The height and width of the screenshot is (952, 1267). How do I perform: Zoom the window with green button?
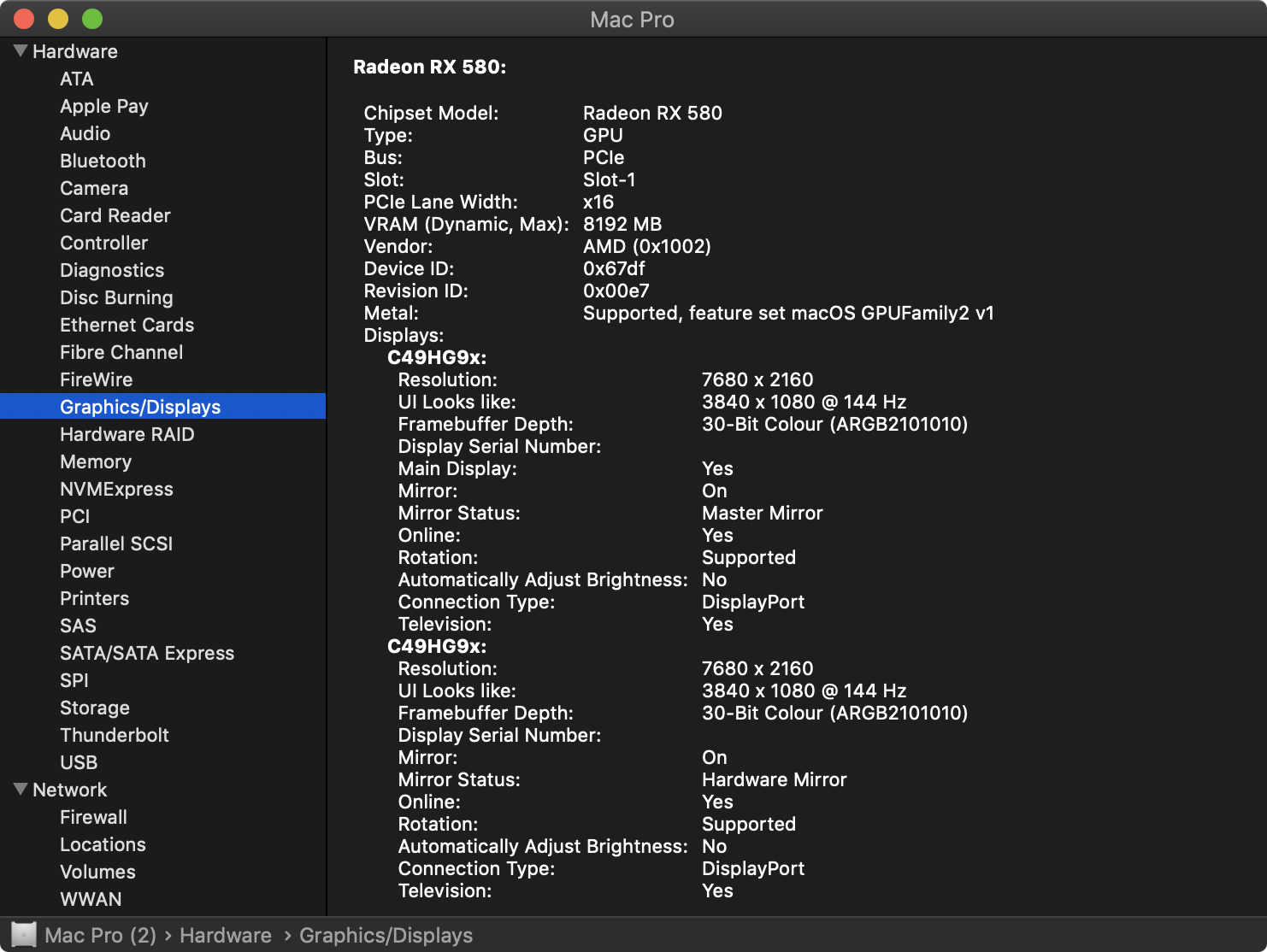92,19
